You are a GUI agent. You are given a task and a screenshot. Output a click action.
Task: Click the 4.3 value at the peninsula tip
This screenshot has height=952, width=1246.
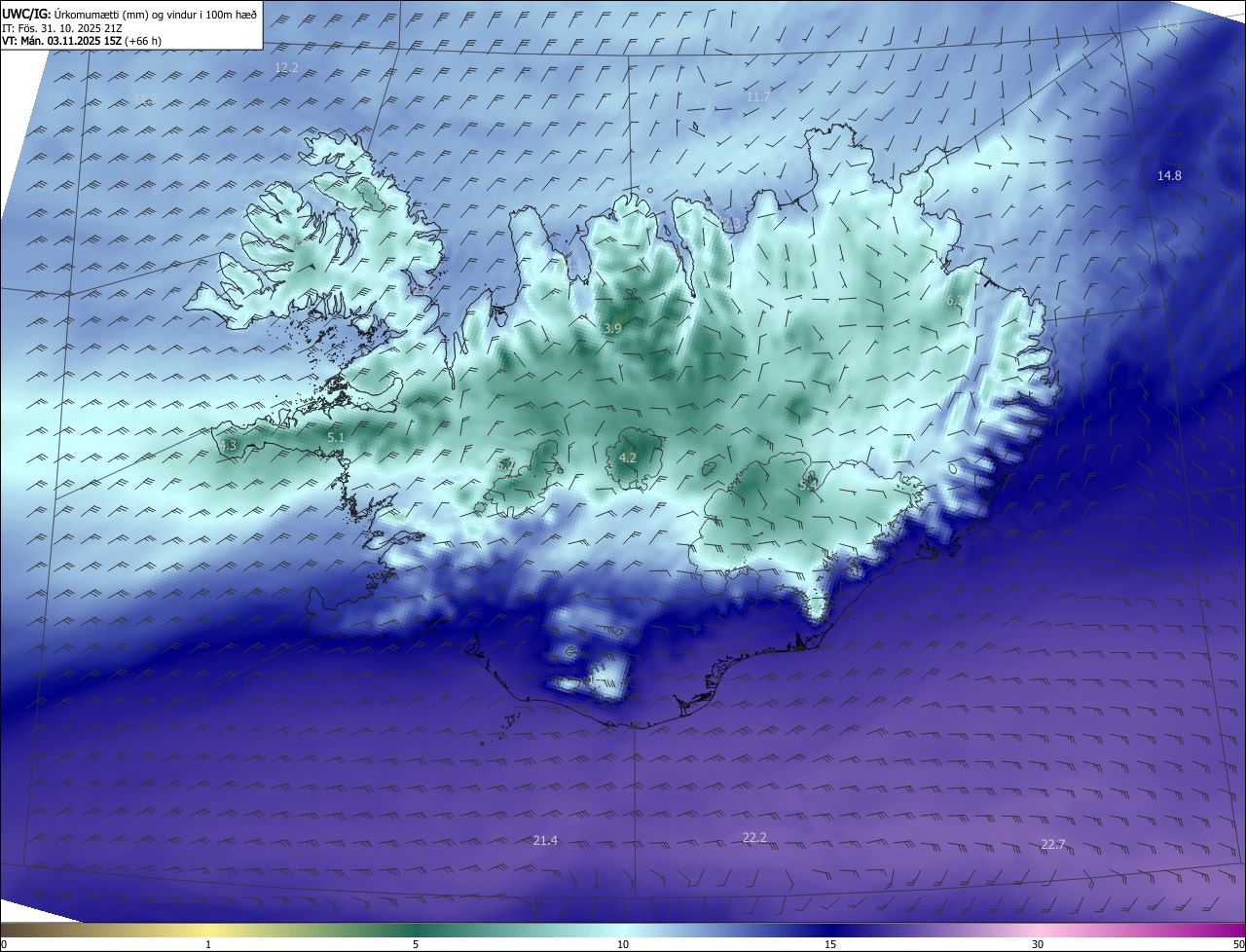click(x=228, y=446)
